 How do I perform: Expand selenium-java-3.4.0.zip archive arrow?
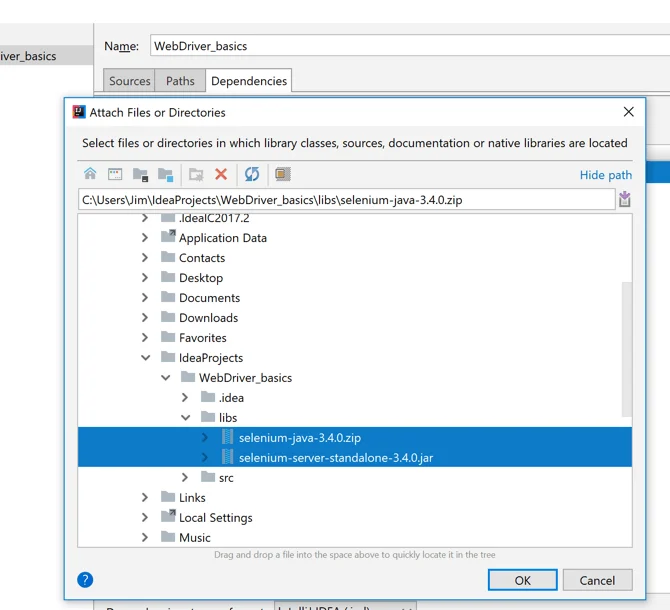pos(205,437)
